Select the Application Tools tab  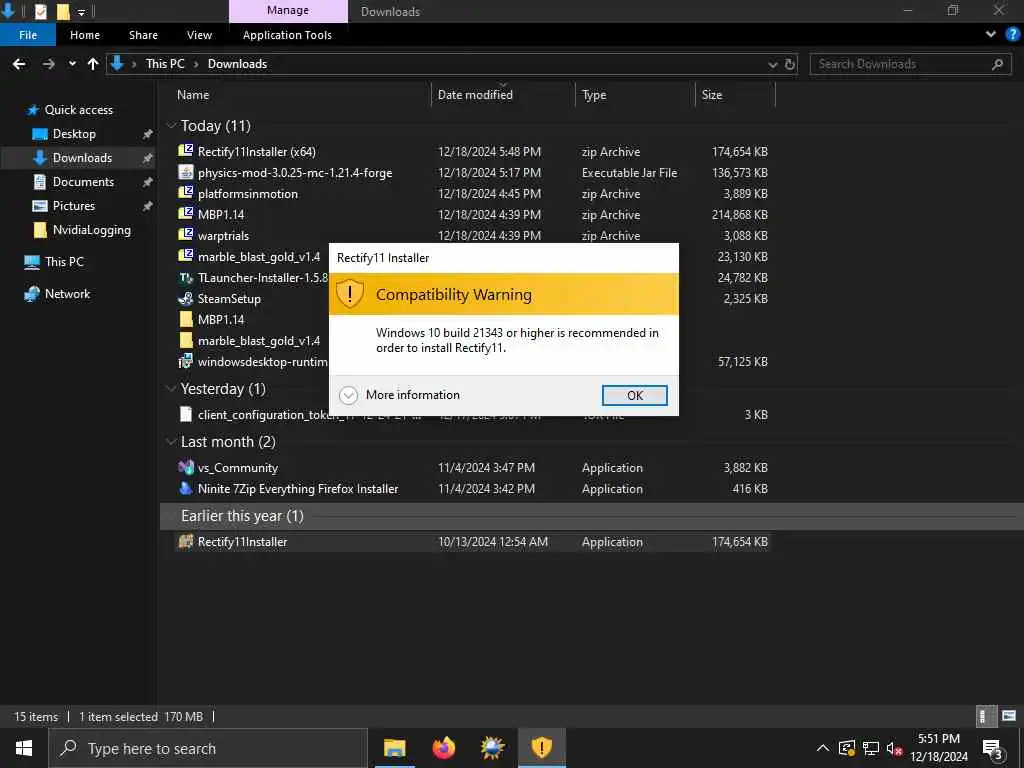[287, 35]
